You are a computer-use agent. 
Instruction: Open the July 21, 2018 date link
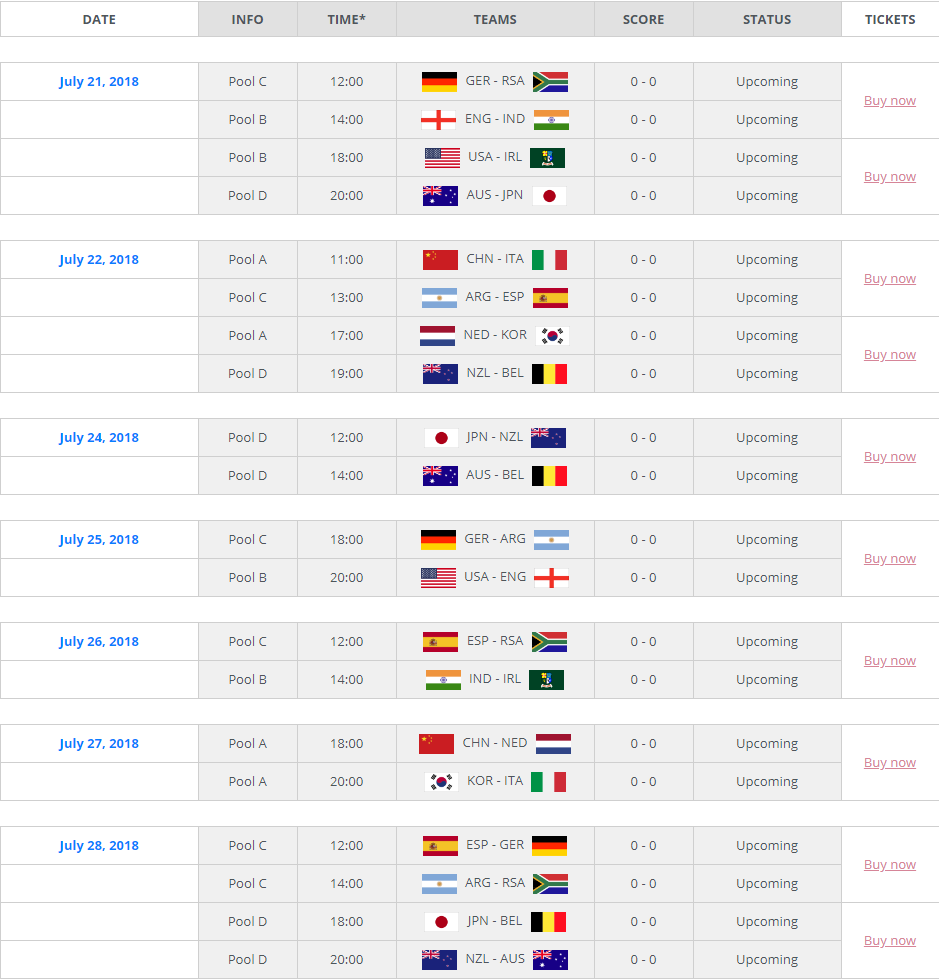pos(99,81)
